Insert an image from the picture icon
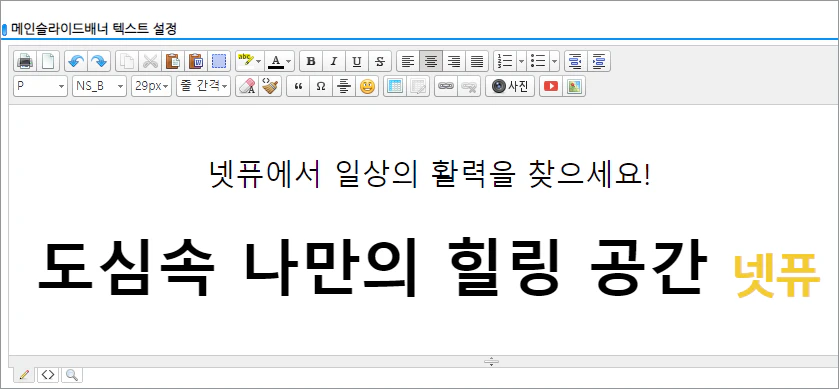 (574, 86)
